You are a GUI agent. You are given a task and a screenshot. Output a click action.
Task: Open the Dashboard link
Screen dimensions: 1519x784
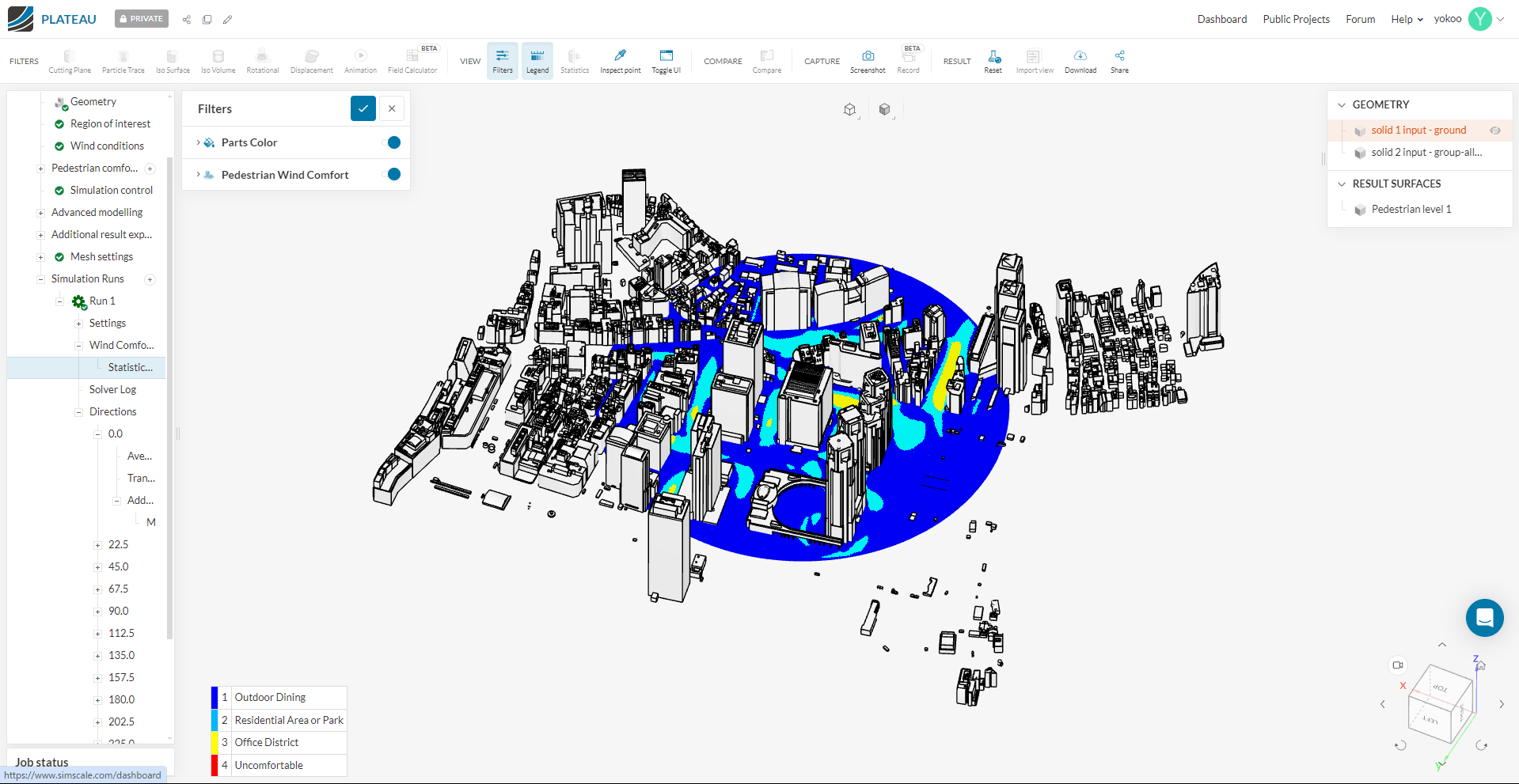1221,19
